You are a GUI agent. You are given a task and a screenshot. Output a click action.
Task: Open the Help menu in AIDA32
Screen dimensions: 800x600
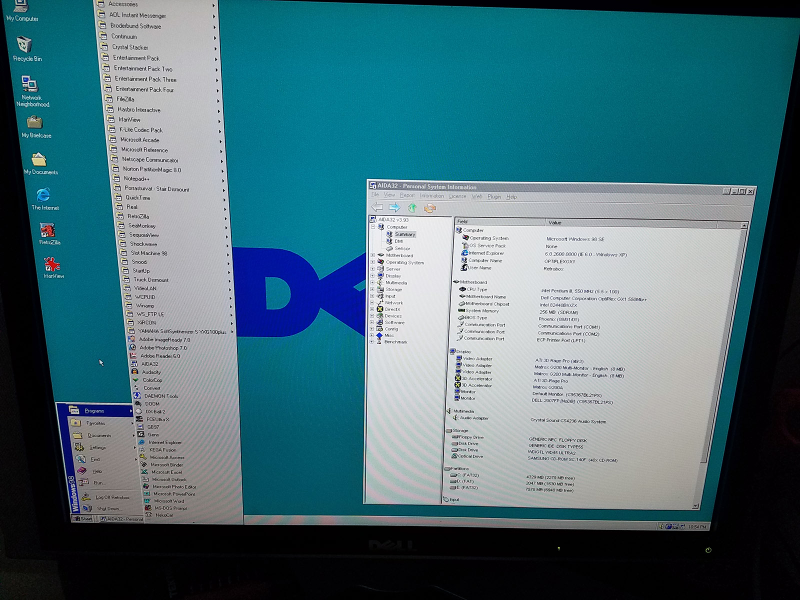coord(511,197)
